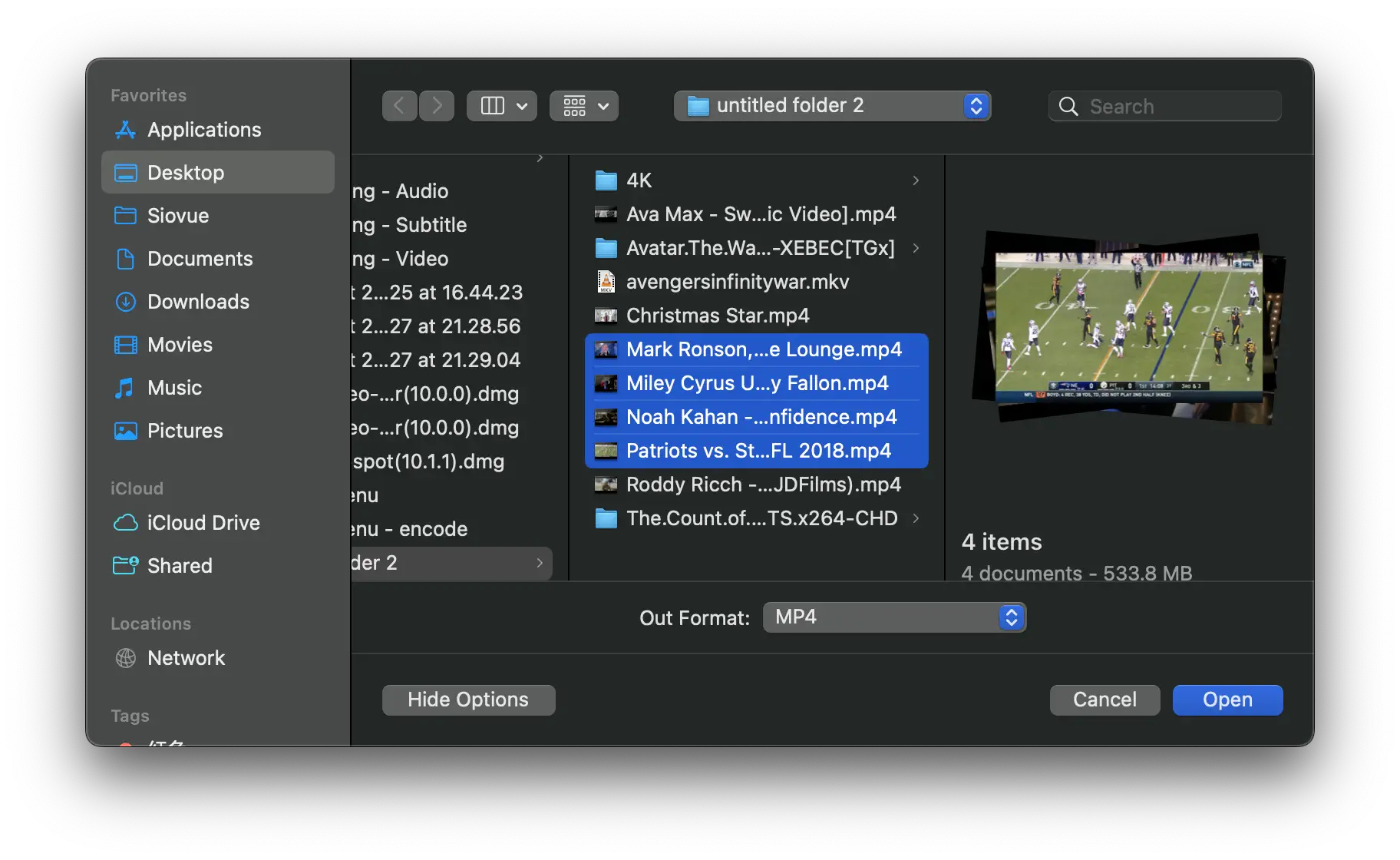Go to Documents in the sidebar

coord(218,259)
